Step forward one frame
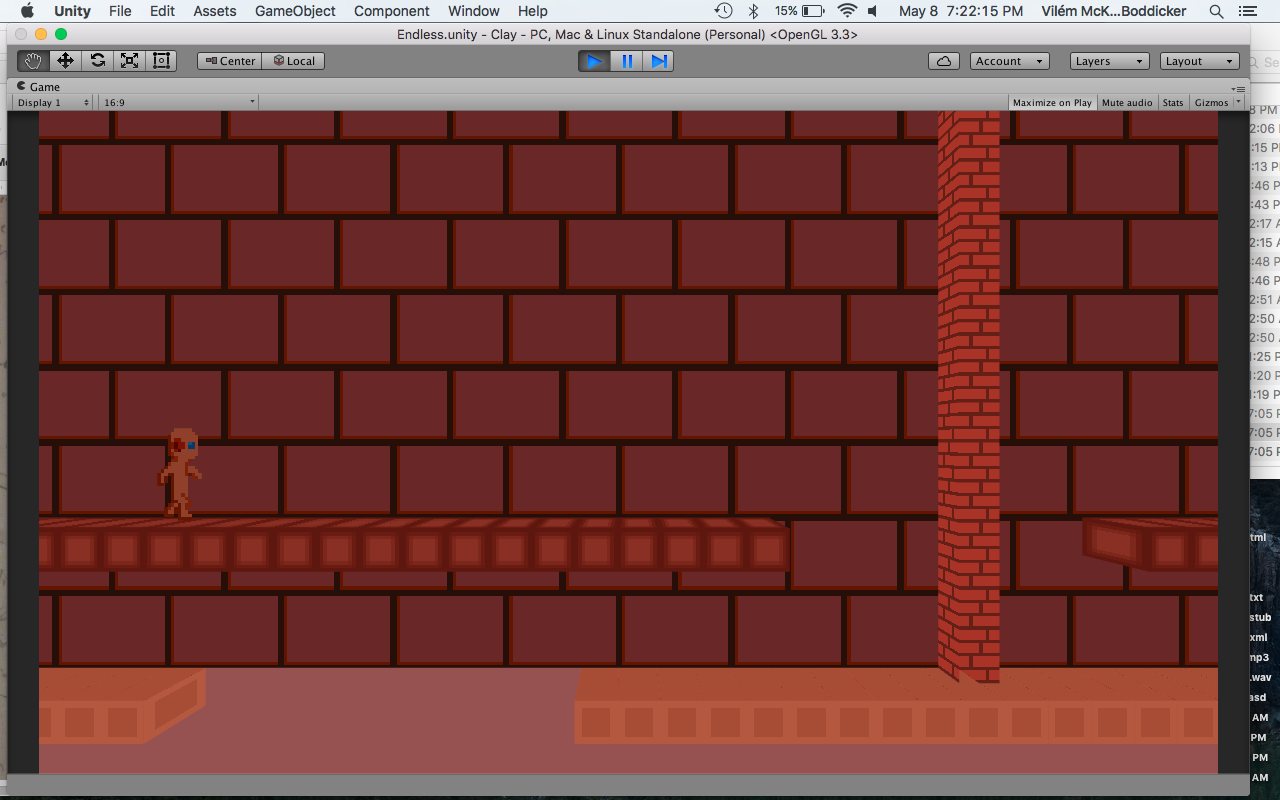Screen dimensions: 1280x800 (658, 61)
